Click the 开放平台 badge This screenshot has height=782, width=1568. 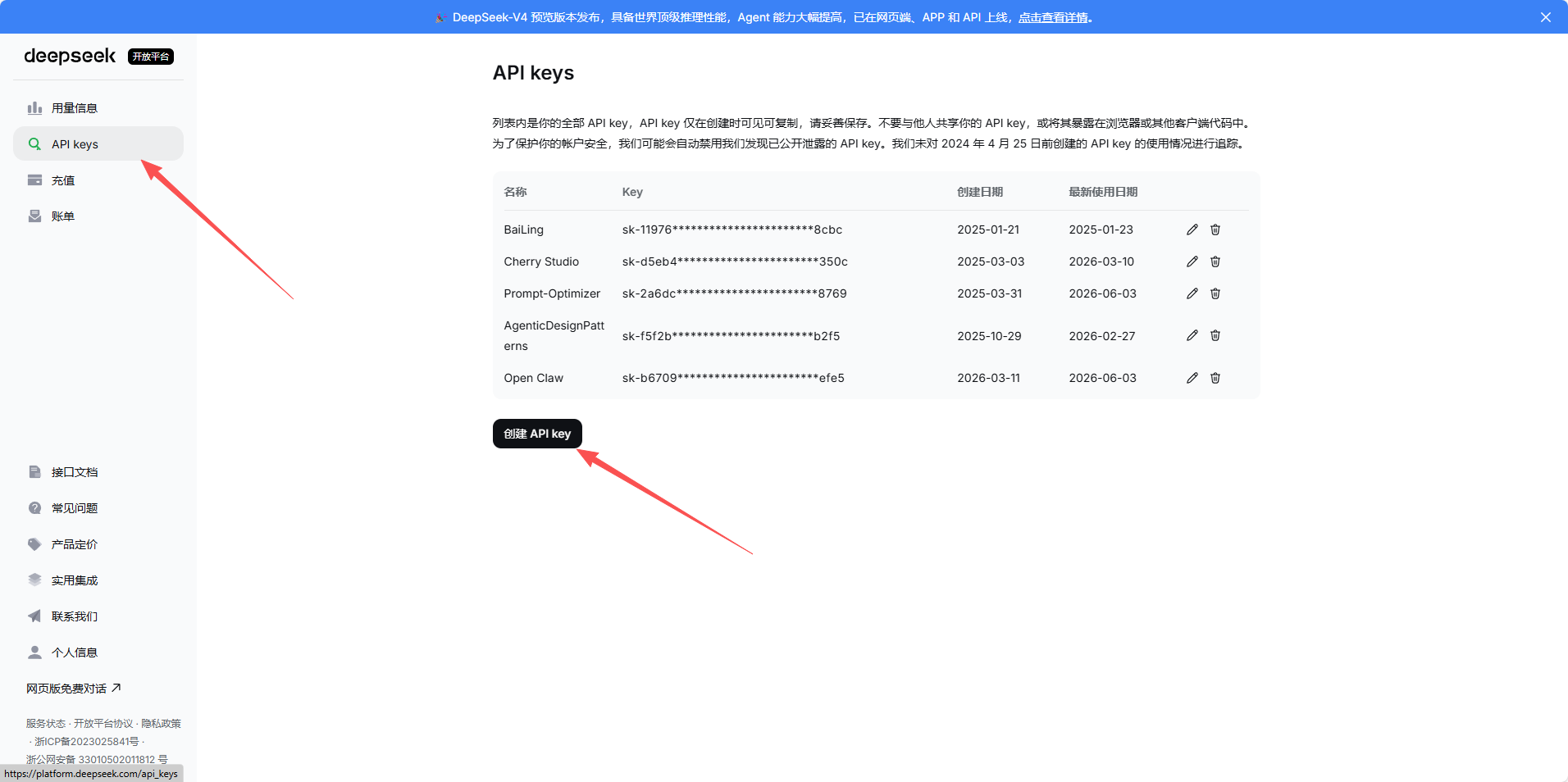(151, 57)
